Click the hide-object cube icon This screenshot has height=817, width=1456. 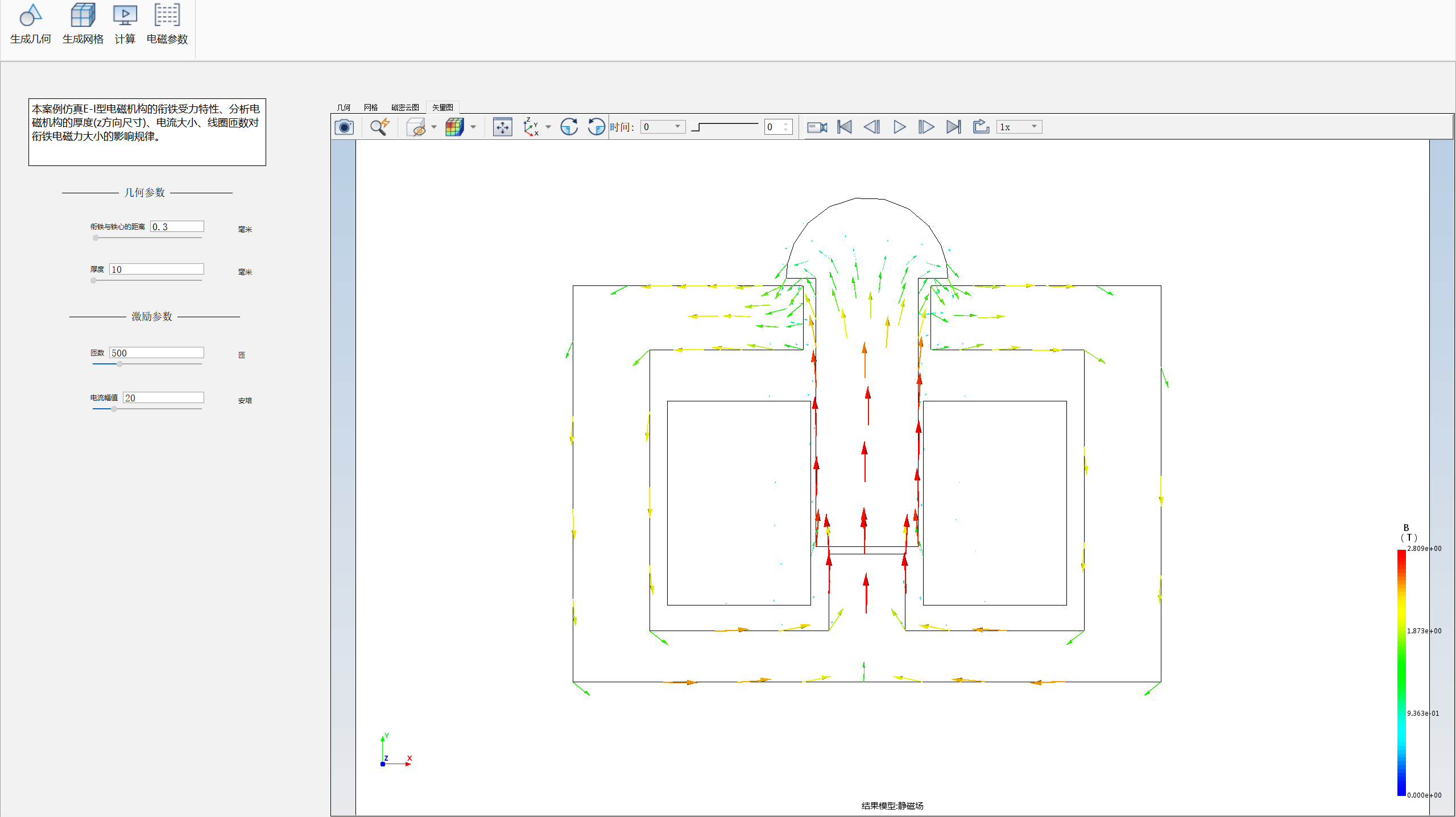tap(416, 127)
